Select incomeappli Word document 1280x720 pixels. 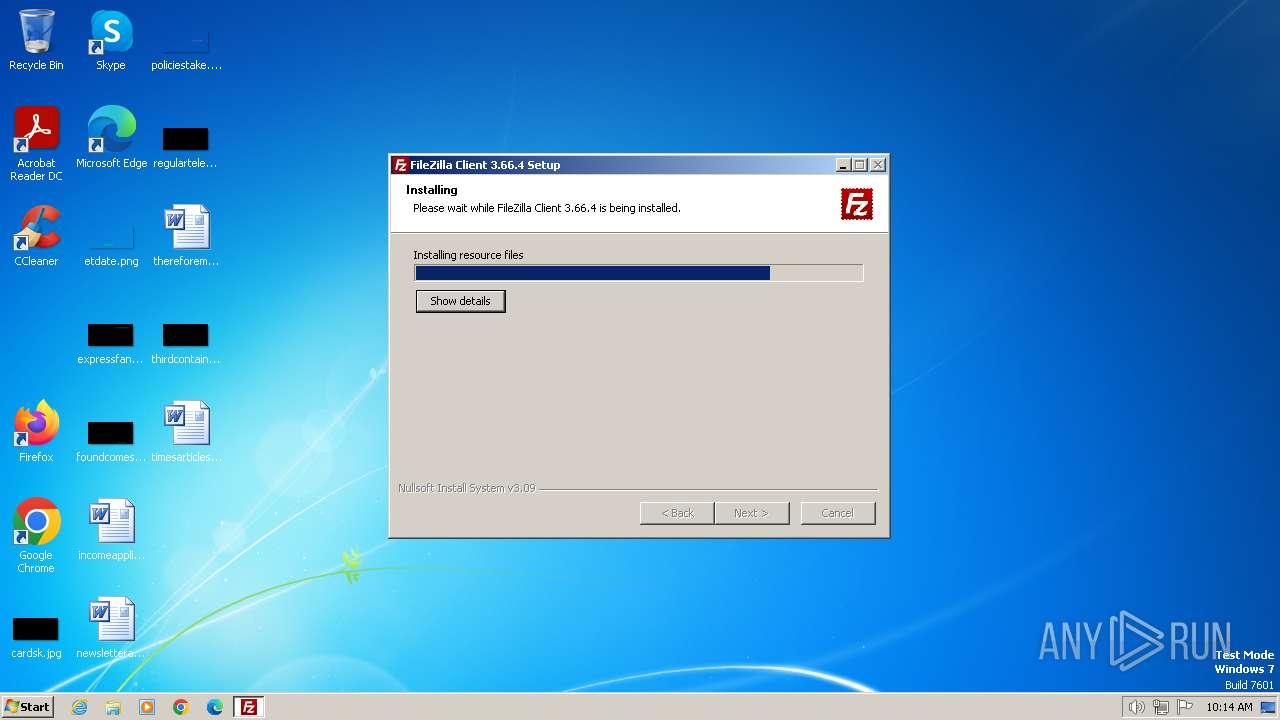111,530
